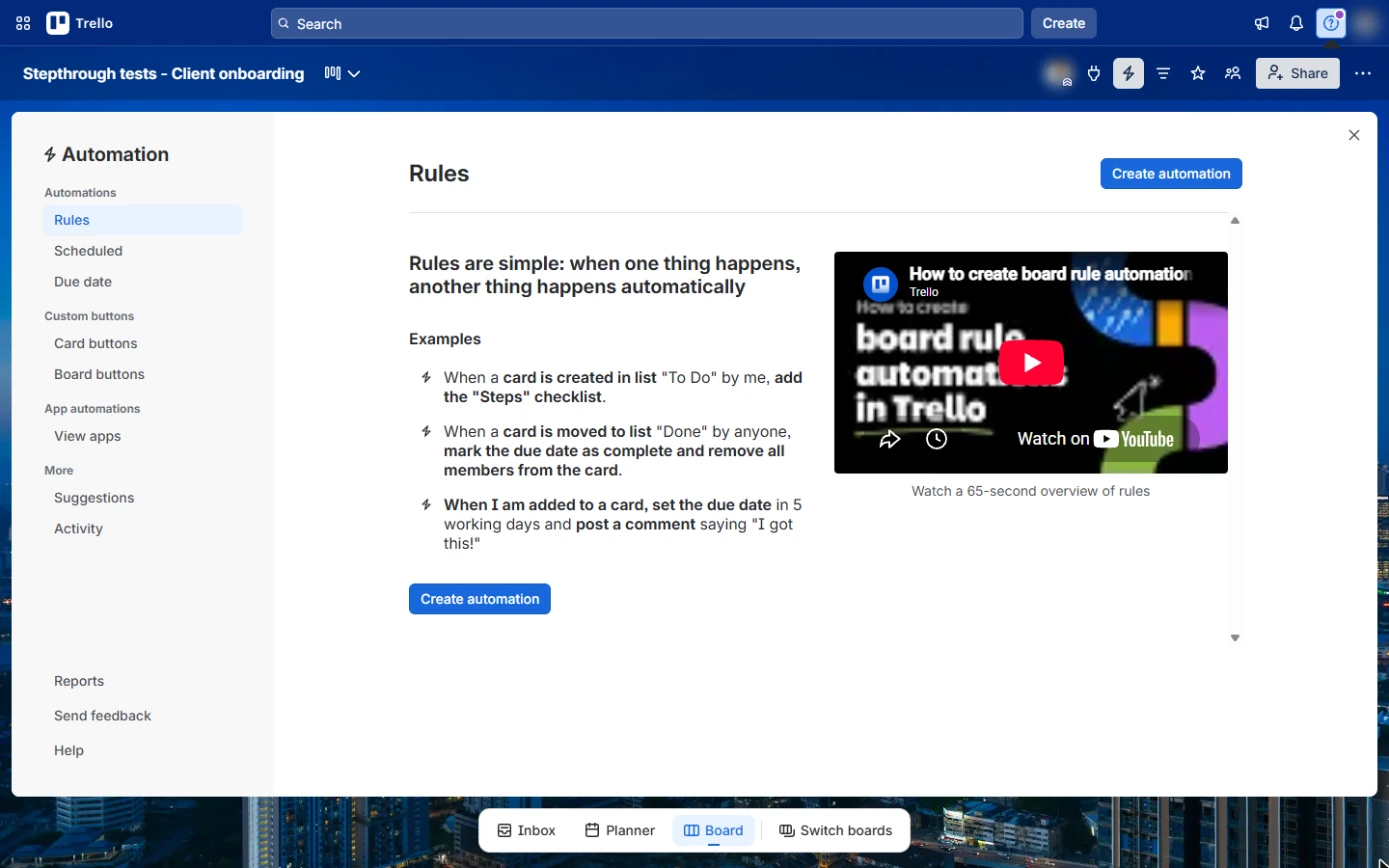Click the Create button in top bar

(x=1064, y=23)
